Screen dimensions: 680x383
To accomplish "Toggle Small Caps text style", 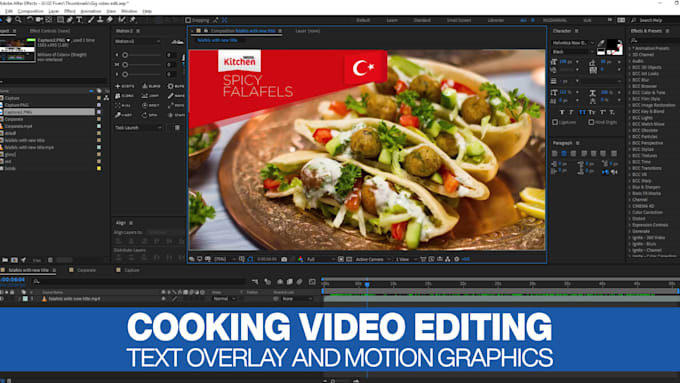I will click(x=592, y=112).
